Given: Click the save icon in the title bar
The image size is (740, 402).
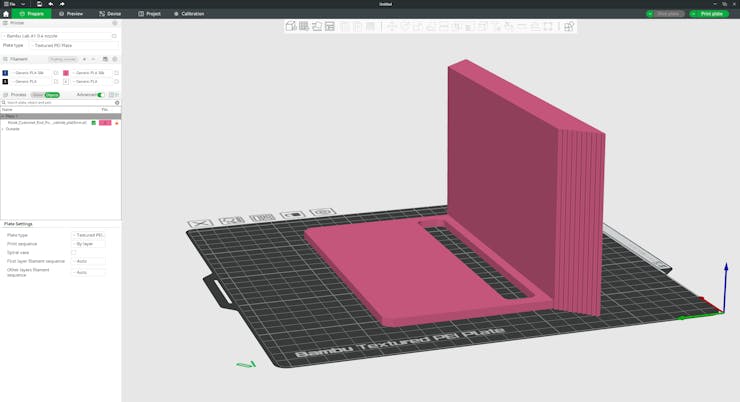Looking at the screenshot, I should 39,4.
